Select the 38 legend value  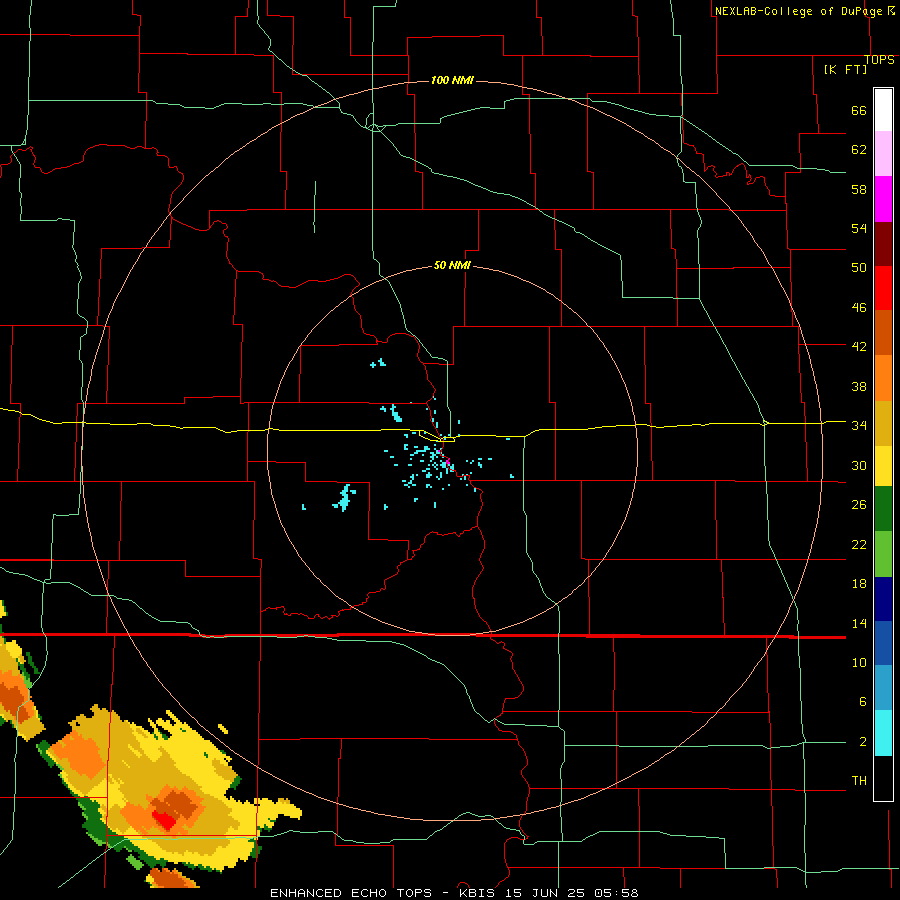pyautogui.click(x=859, y=386)
